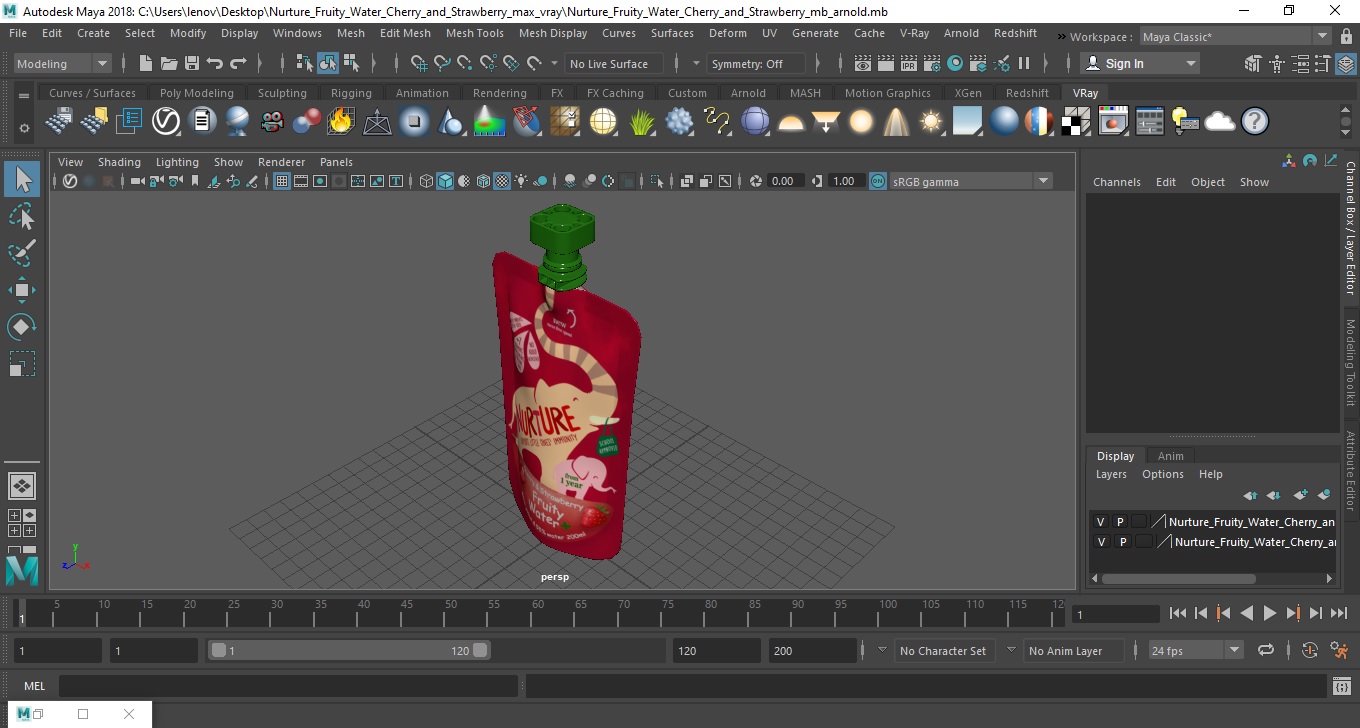Go to the start of the playback range
This screenshot has width=1360, height=728.
1177,613
